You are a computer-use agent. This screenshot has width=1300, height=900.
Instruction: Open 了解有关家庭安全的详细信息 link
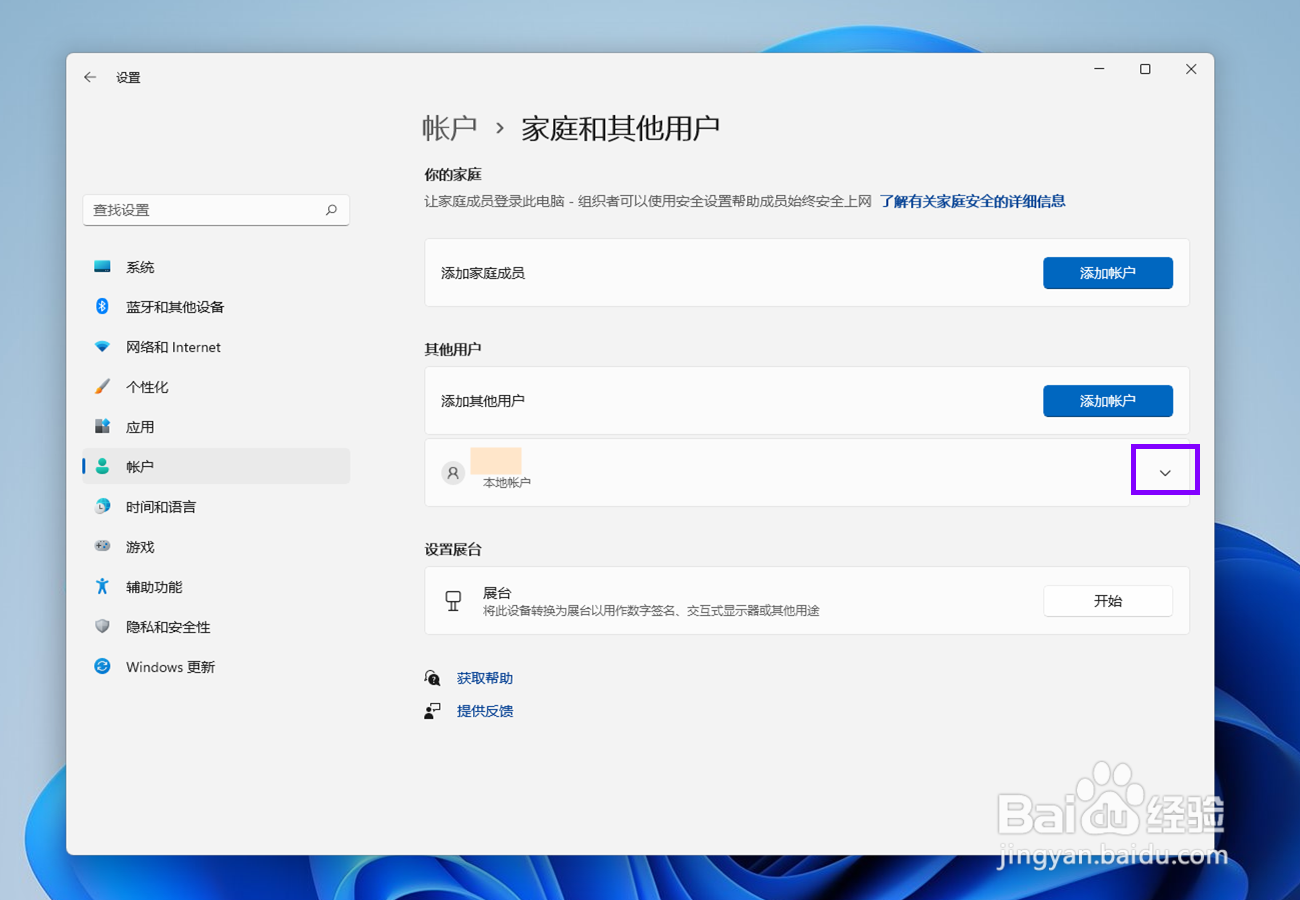(x=972, y=201)
